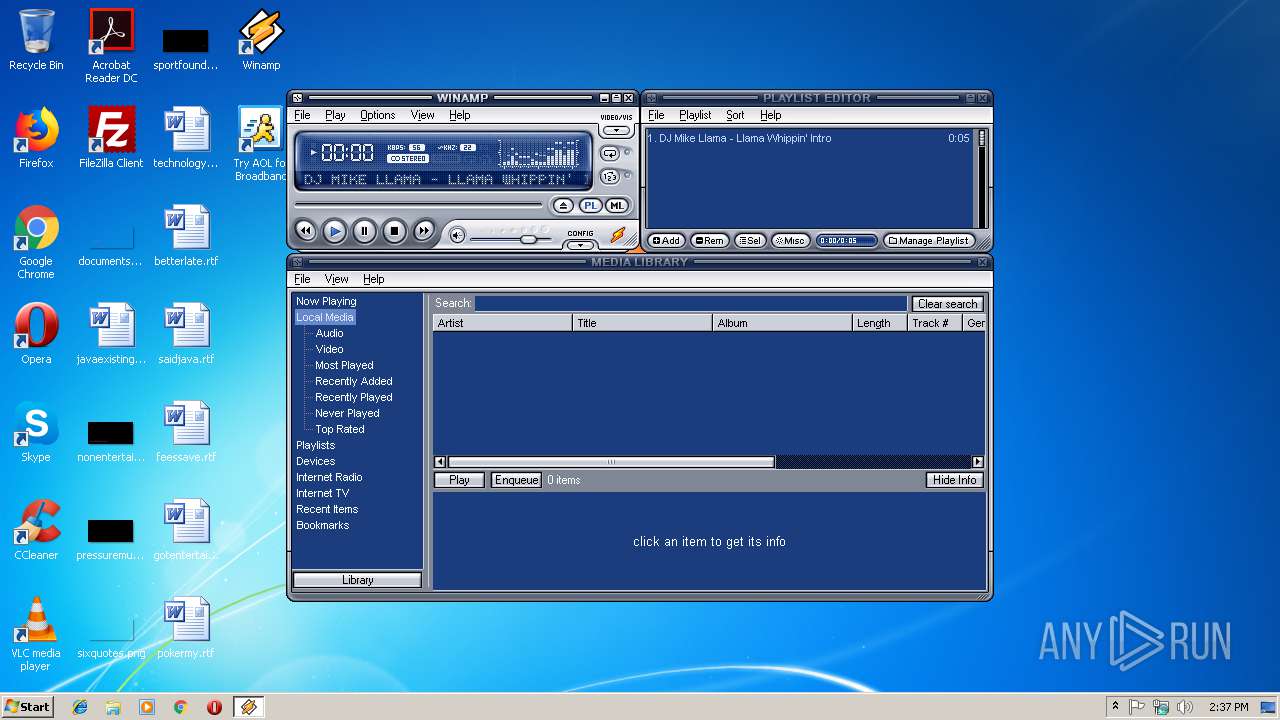
Task: Click the Winamp taskbar button
Action: point(248,707)
